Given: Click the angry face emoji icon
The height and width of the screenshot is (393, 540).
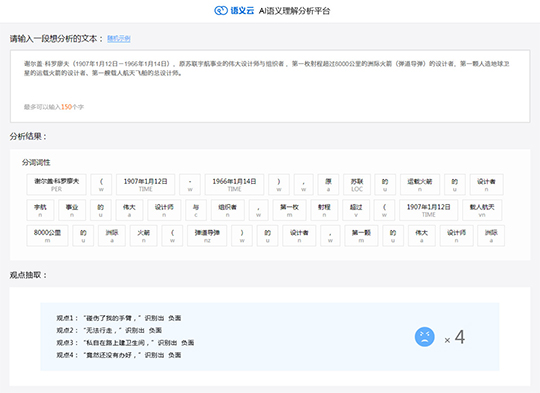Looking at the screenshot, I should click(425, 337).
